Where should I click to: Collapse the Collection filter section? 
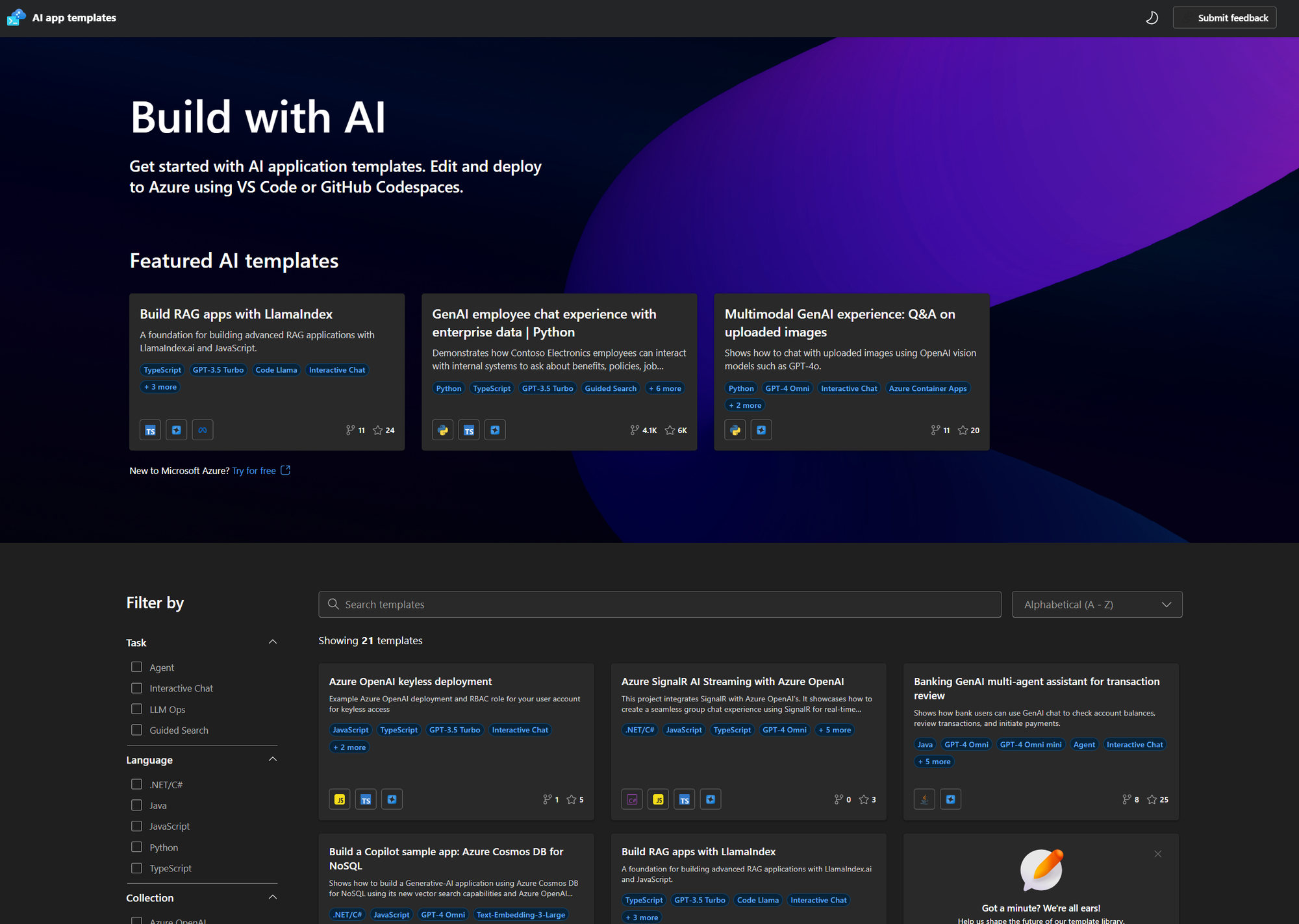(273, 897)
